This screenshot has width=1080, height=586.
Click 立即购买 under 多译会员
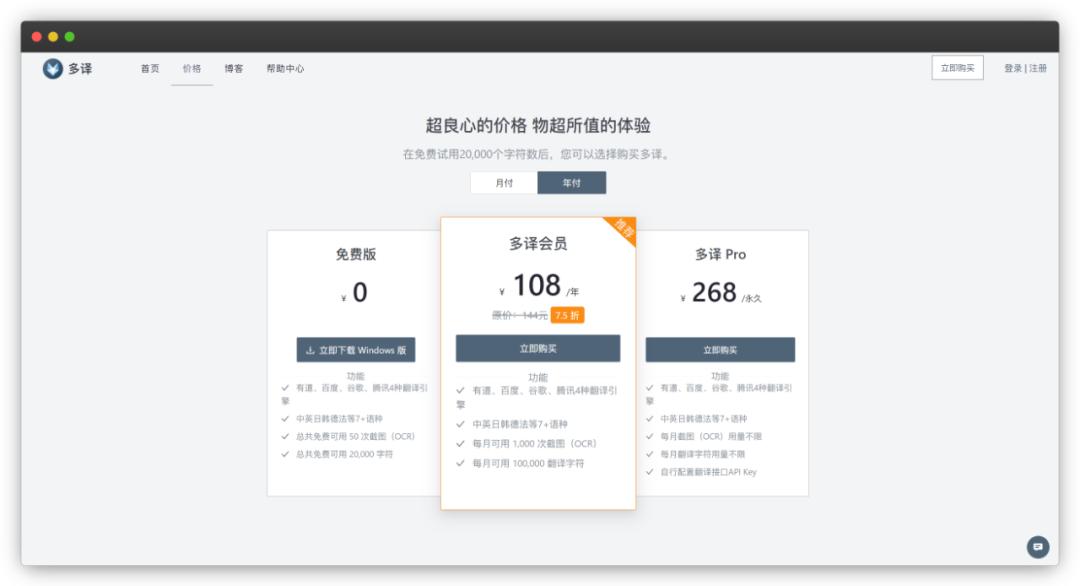point(538,348)
